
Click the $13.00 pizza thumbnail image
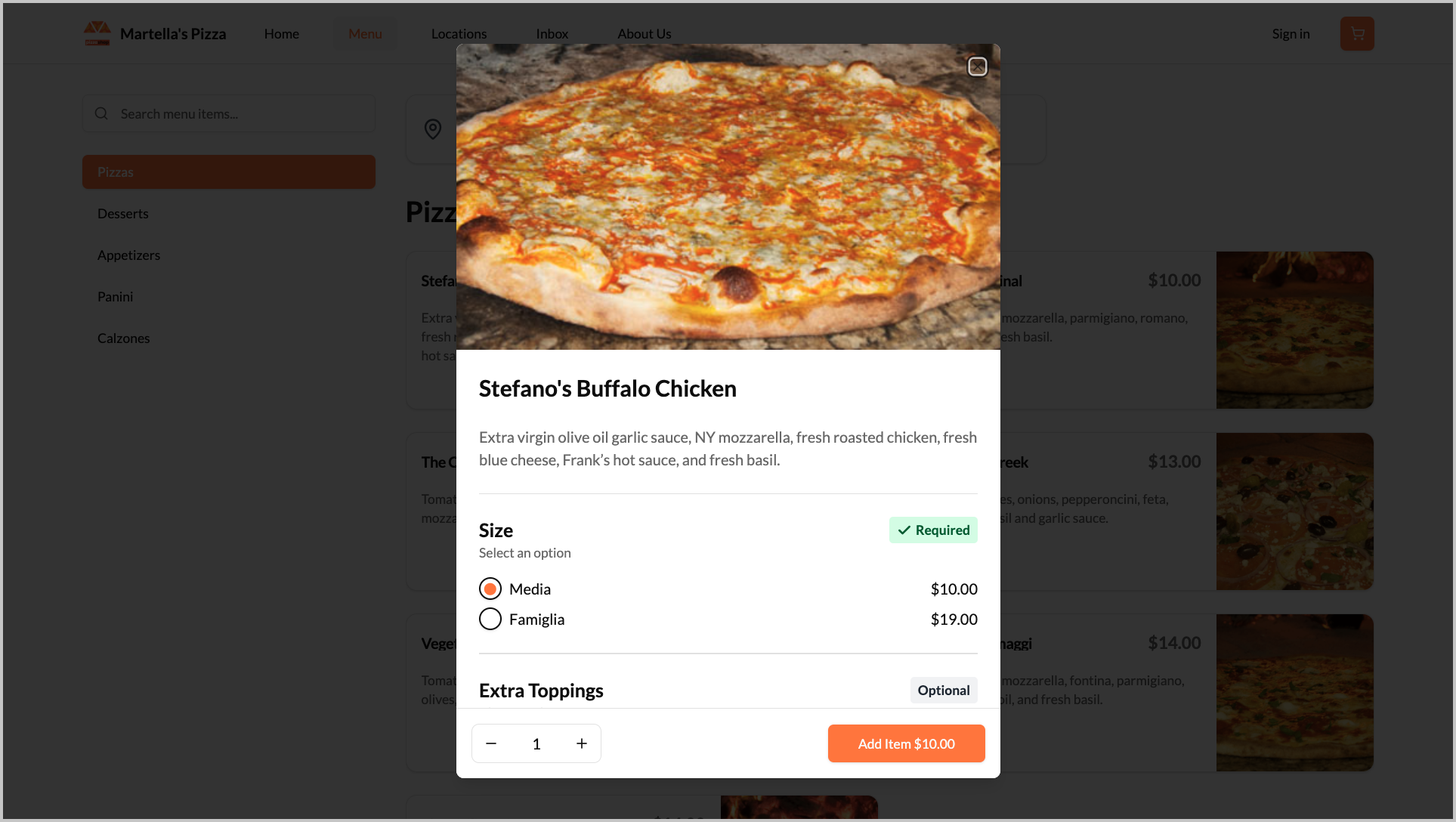[x=1294, y=511]
